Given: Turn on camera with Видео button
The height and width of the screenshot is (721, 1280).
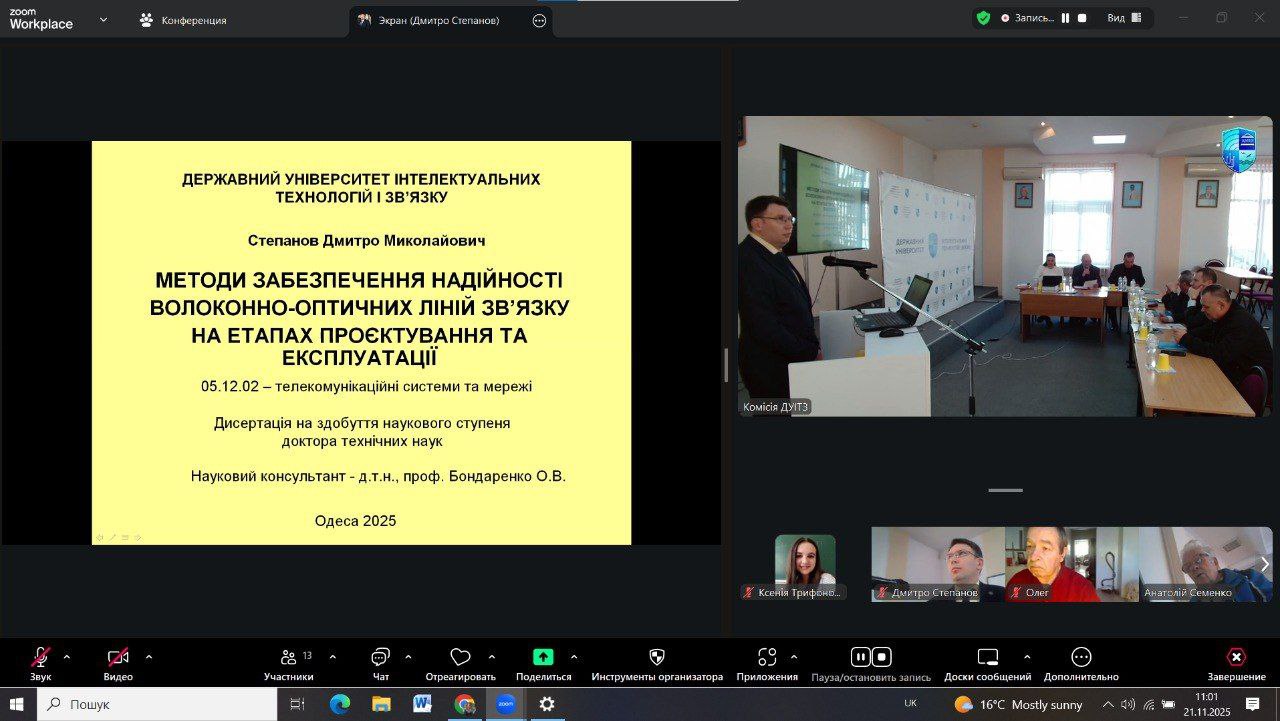Looking at the screenshot, I should click(x=118, y=658).
